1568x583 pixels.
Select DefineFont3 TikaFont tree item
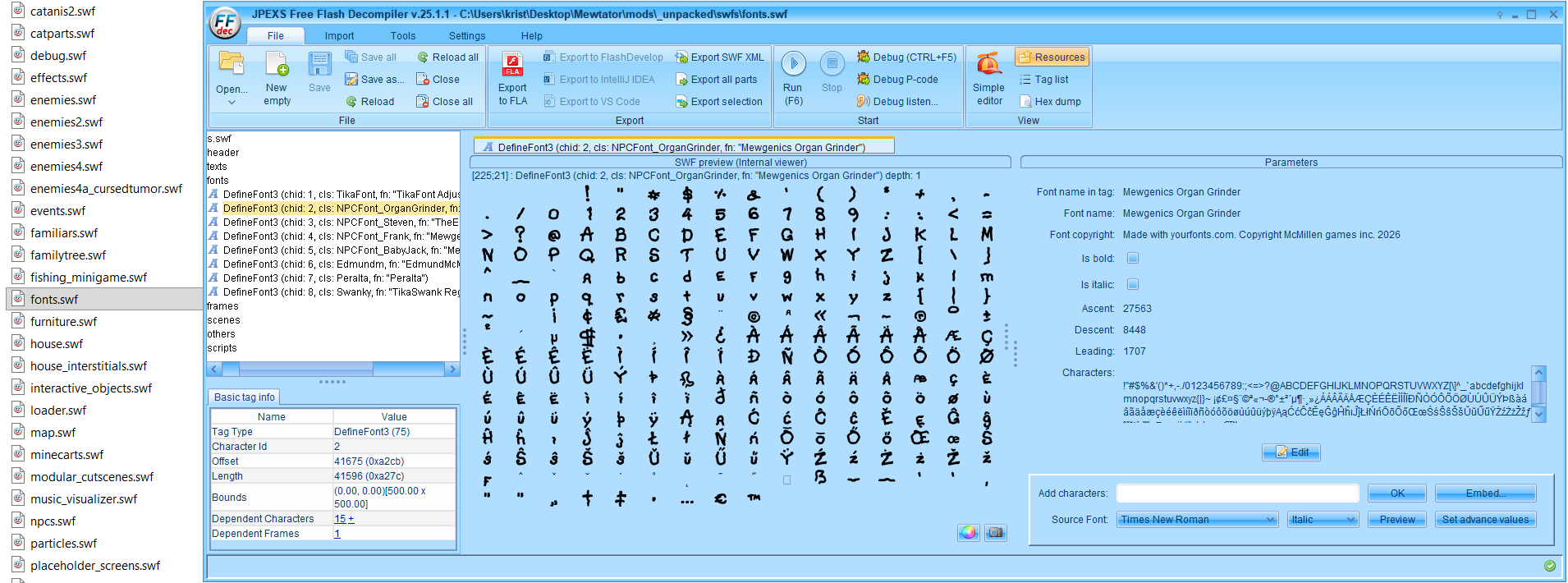click(334, 195)
